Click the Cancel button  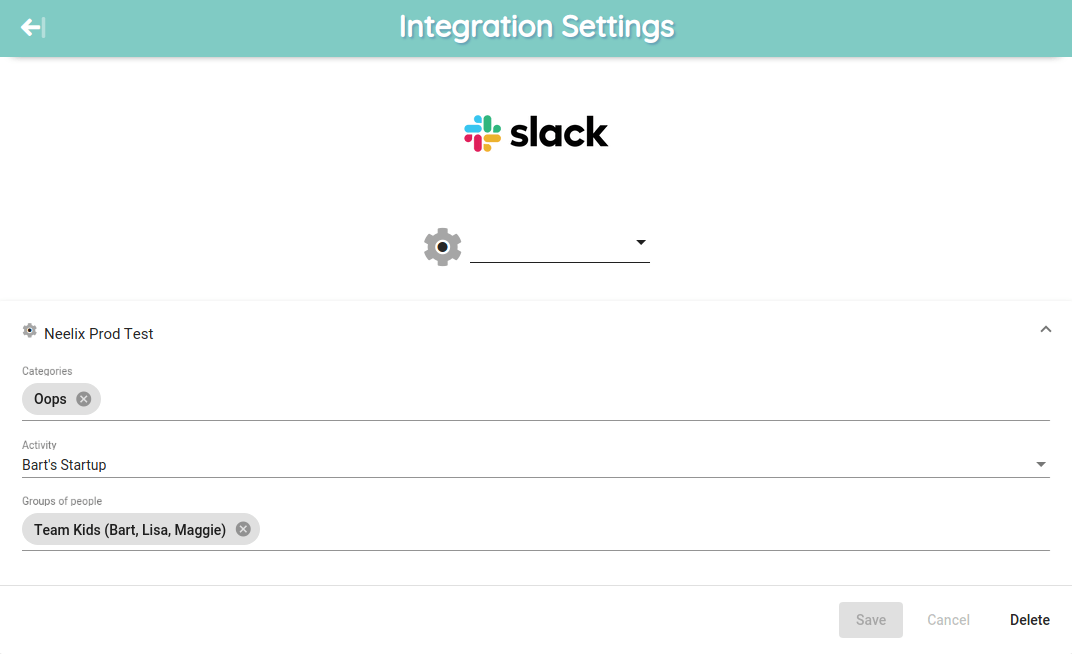[948, 620]
